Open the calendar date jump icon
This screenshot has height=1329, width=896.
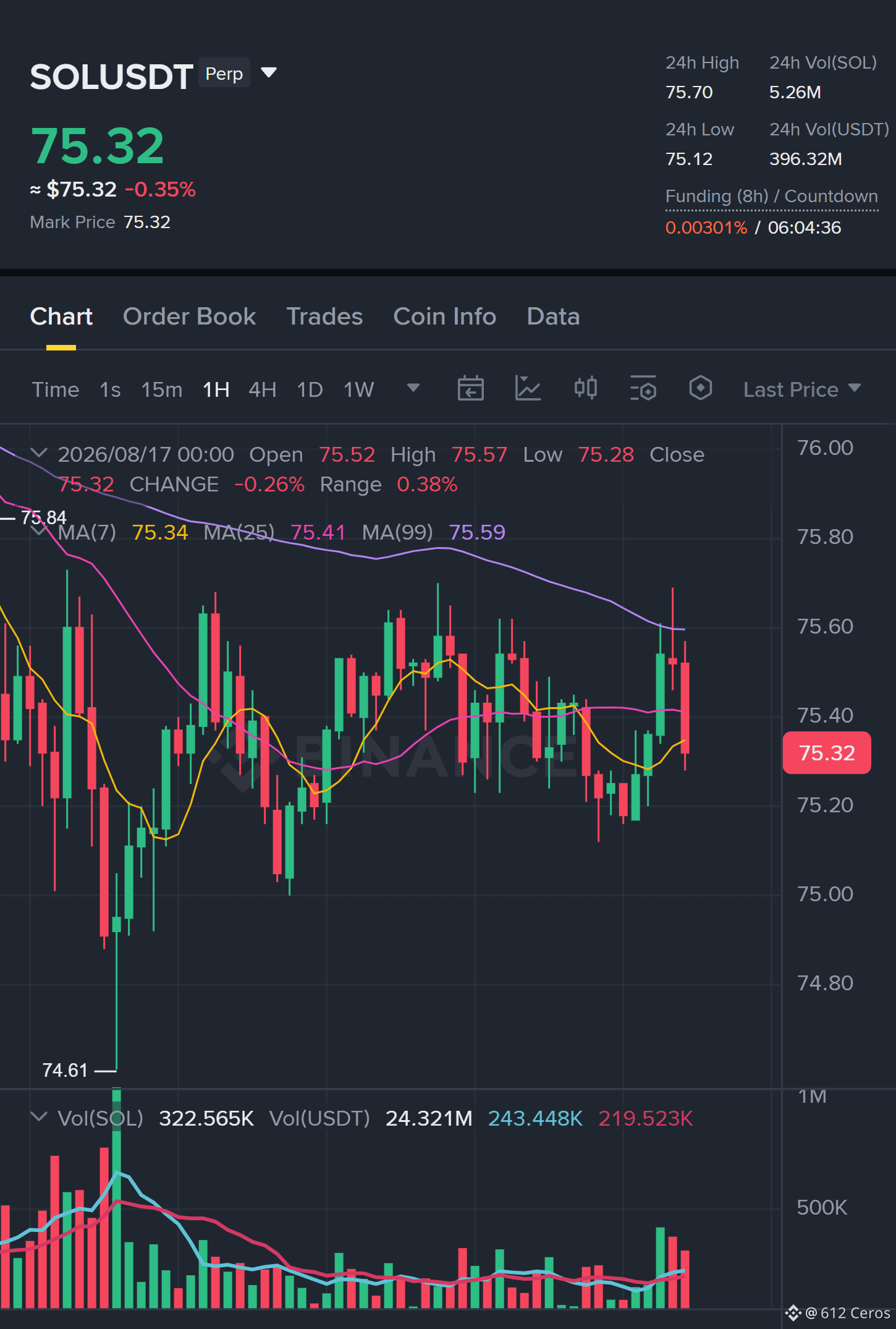coord(470,389)
